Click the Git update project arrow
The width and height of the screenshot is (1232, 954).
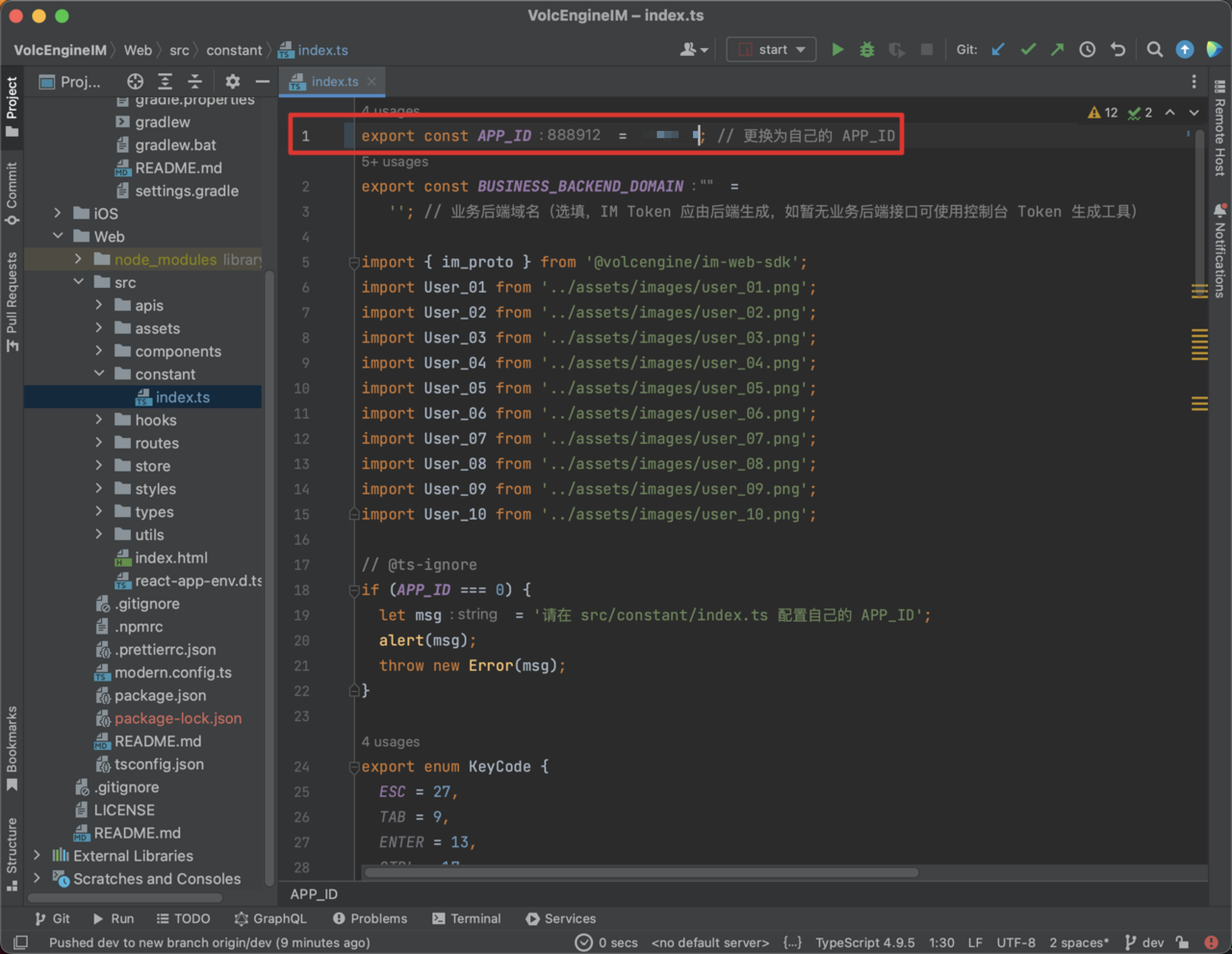click(x=998, y=50)
